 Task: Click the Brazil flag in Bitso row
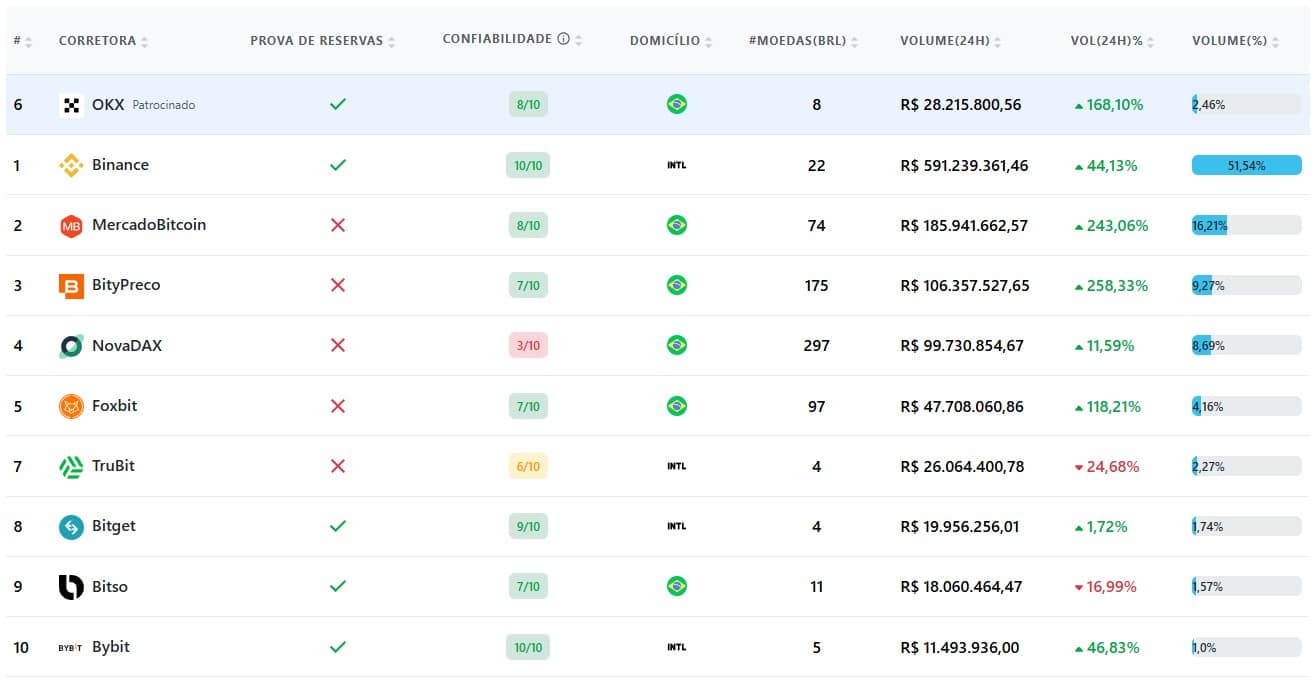pyautogui.click(x=677, y=586)
